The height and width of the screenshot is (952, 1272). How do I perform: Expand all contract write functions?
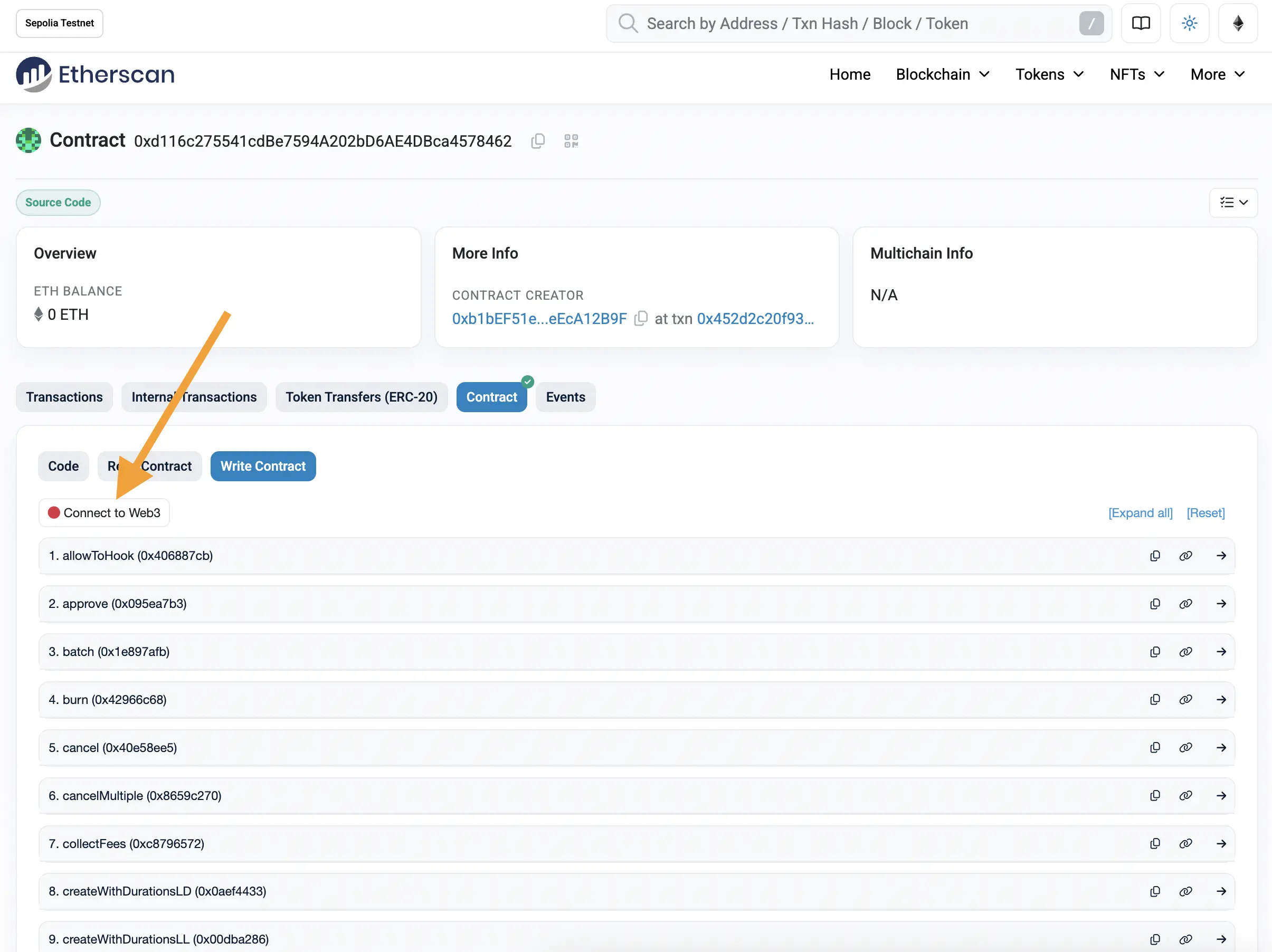[1140, 512]
